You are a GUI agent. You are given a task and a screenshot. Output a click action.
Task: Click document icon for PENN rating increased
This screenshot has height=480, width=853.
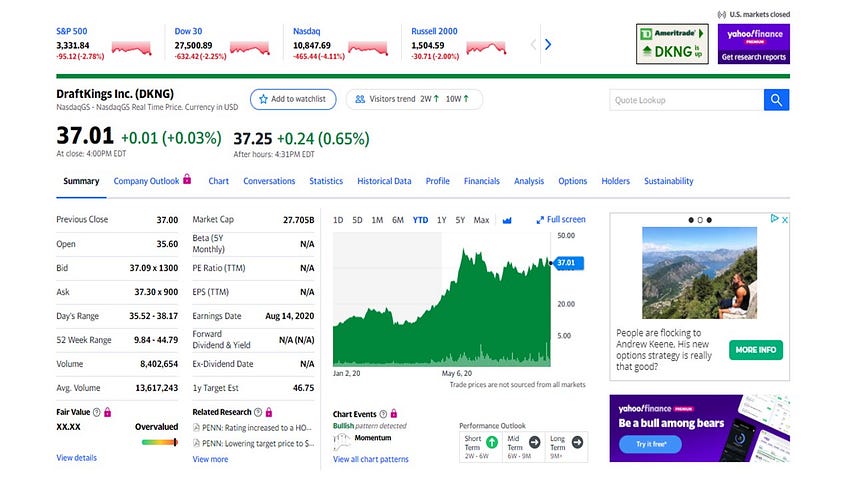196,428
